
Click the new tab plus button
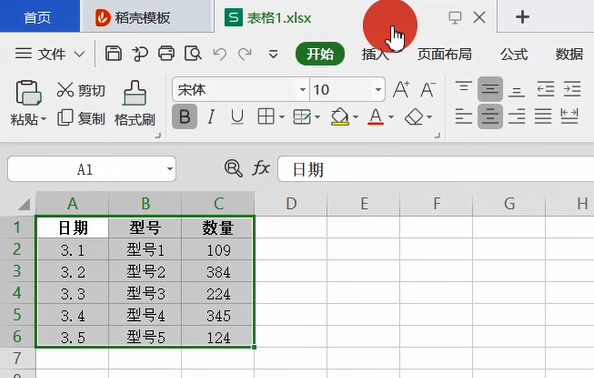pyautogui.click(x=522, y=17)
